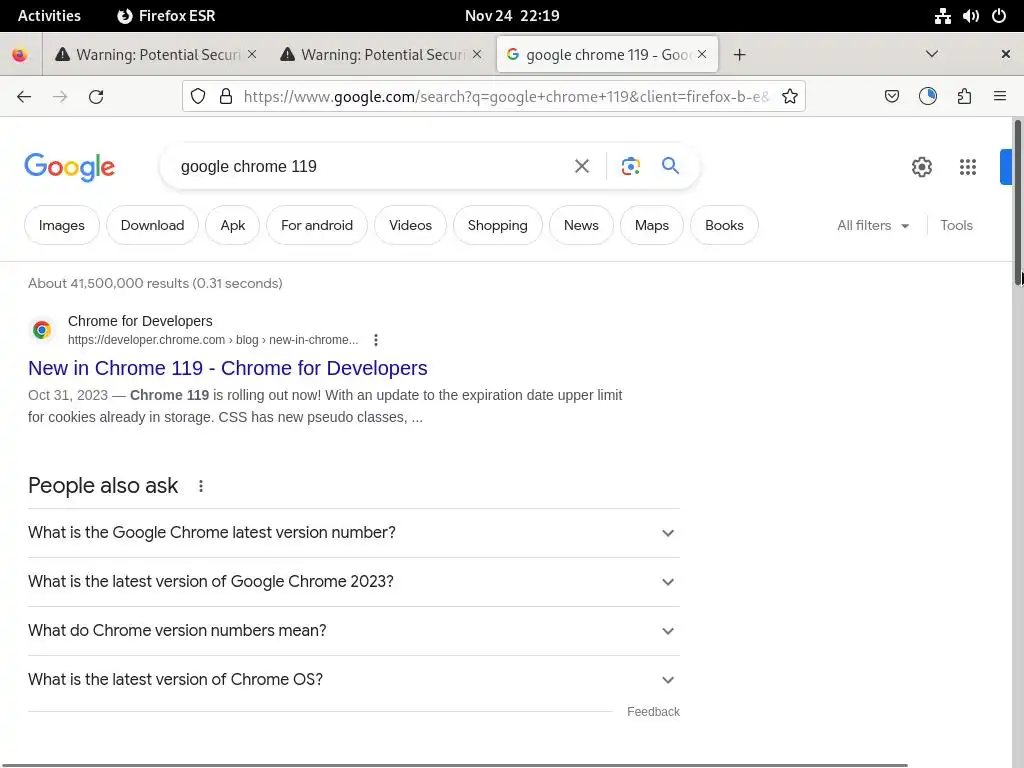
Task: Open the power menu icon
Action: coord(999,16)
